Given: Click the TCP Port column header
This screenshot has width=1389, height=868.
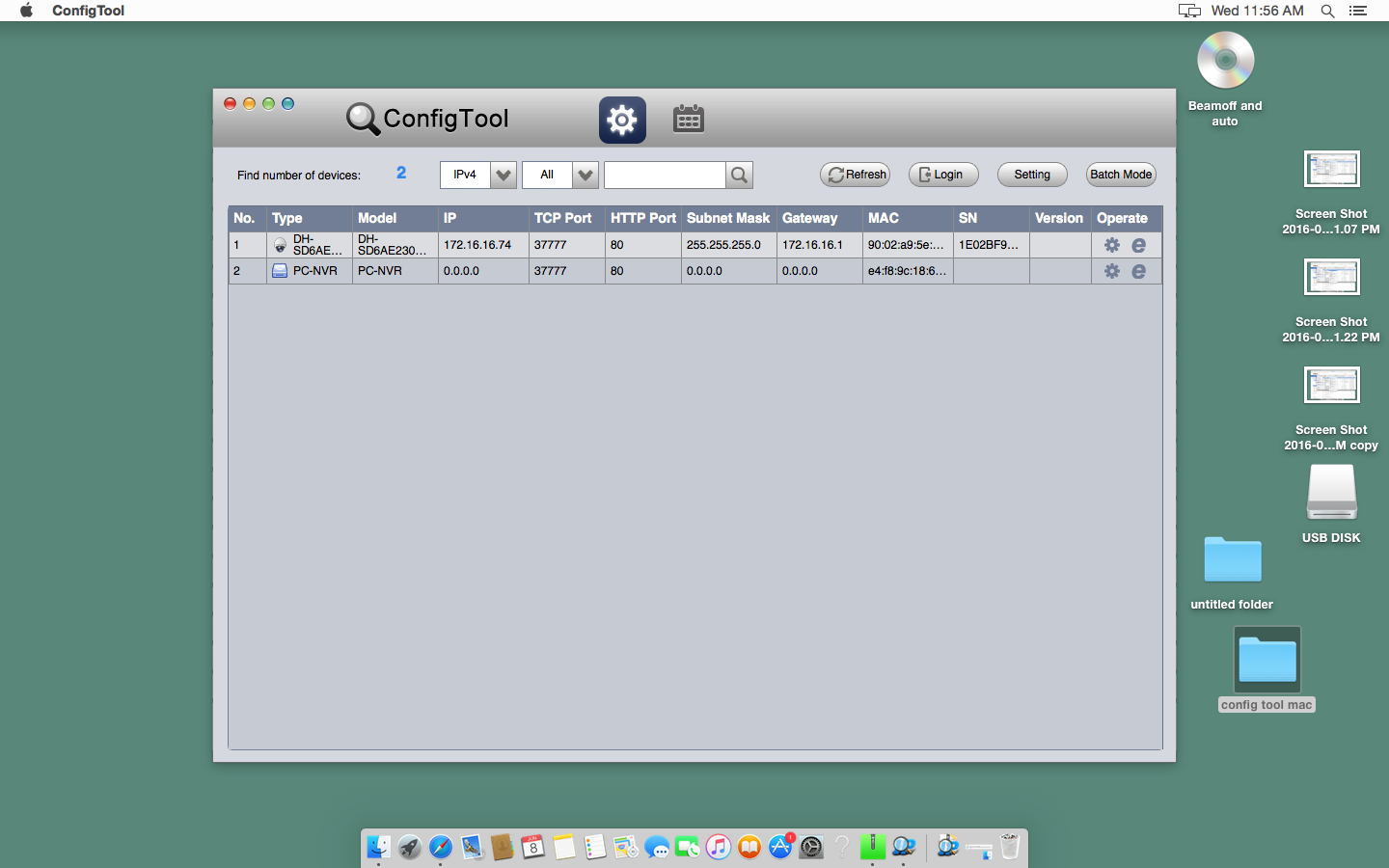Looking at the screenshot, I should [567, 218].
